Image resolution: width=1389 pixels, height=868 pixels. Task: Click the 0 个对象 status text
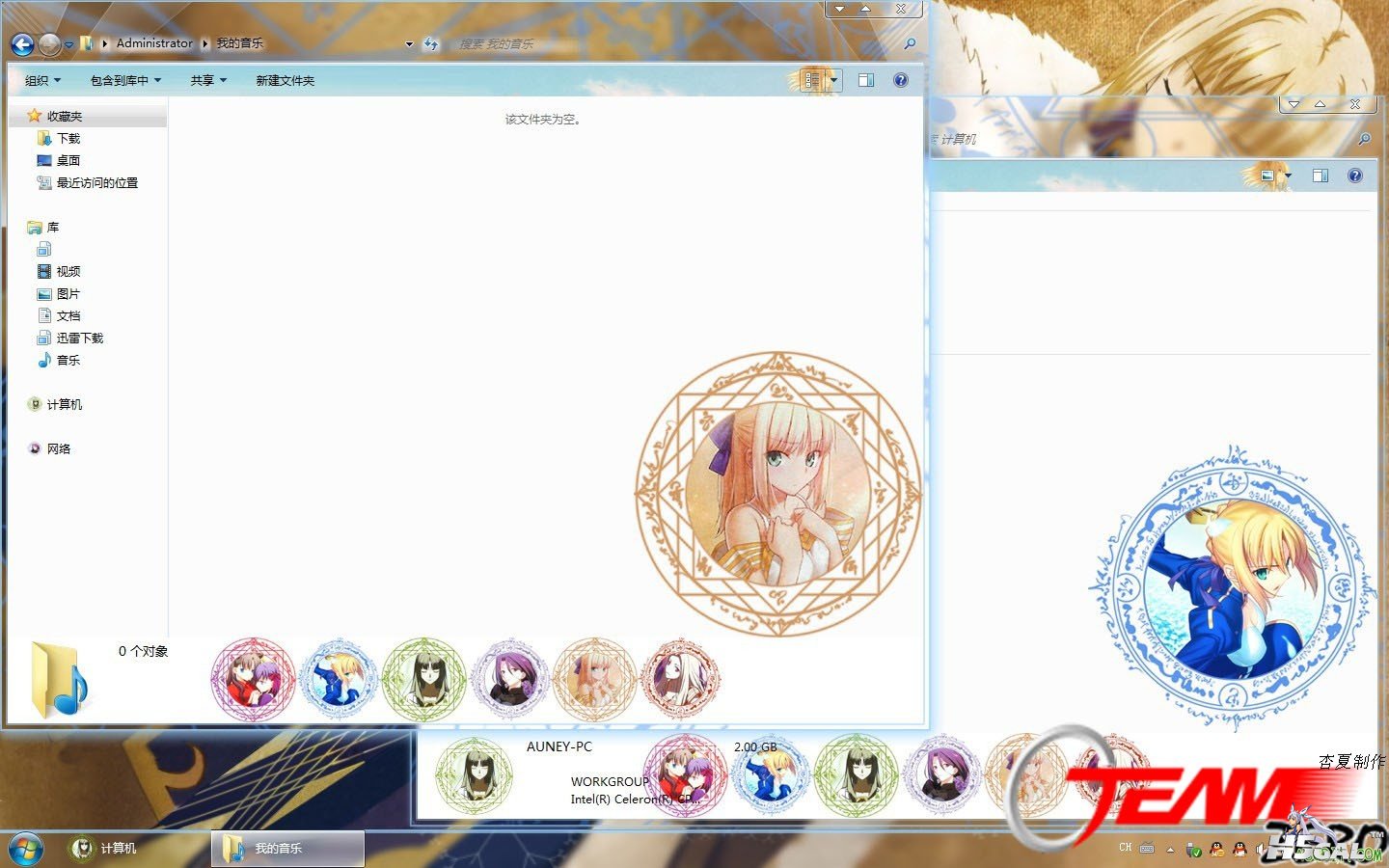pos(143,651)
